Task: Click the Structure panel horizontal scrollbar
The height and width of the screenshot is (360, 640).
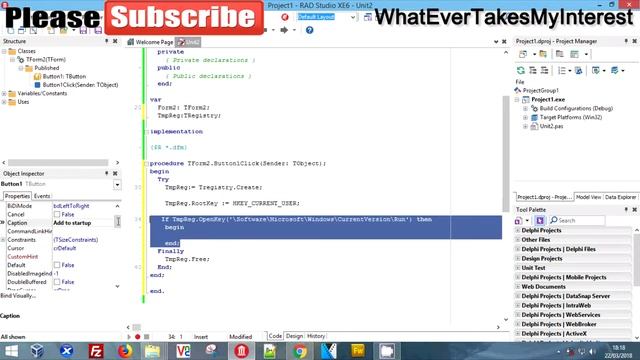Action: [x=58, y=162]
